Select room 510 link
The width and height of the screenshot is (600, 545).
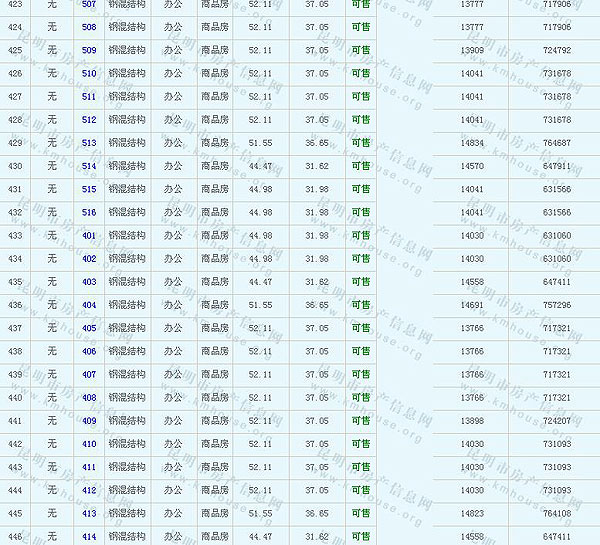pyautogui.click(x=89, y=73)
